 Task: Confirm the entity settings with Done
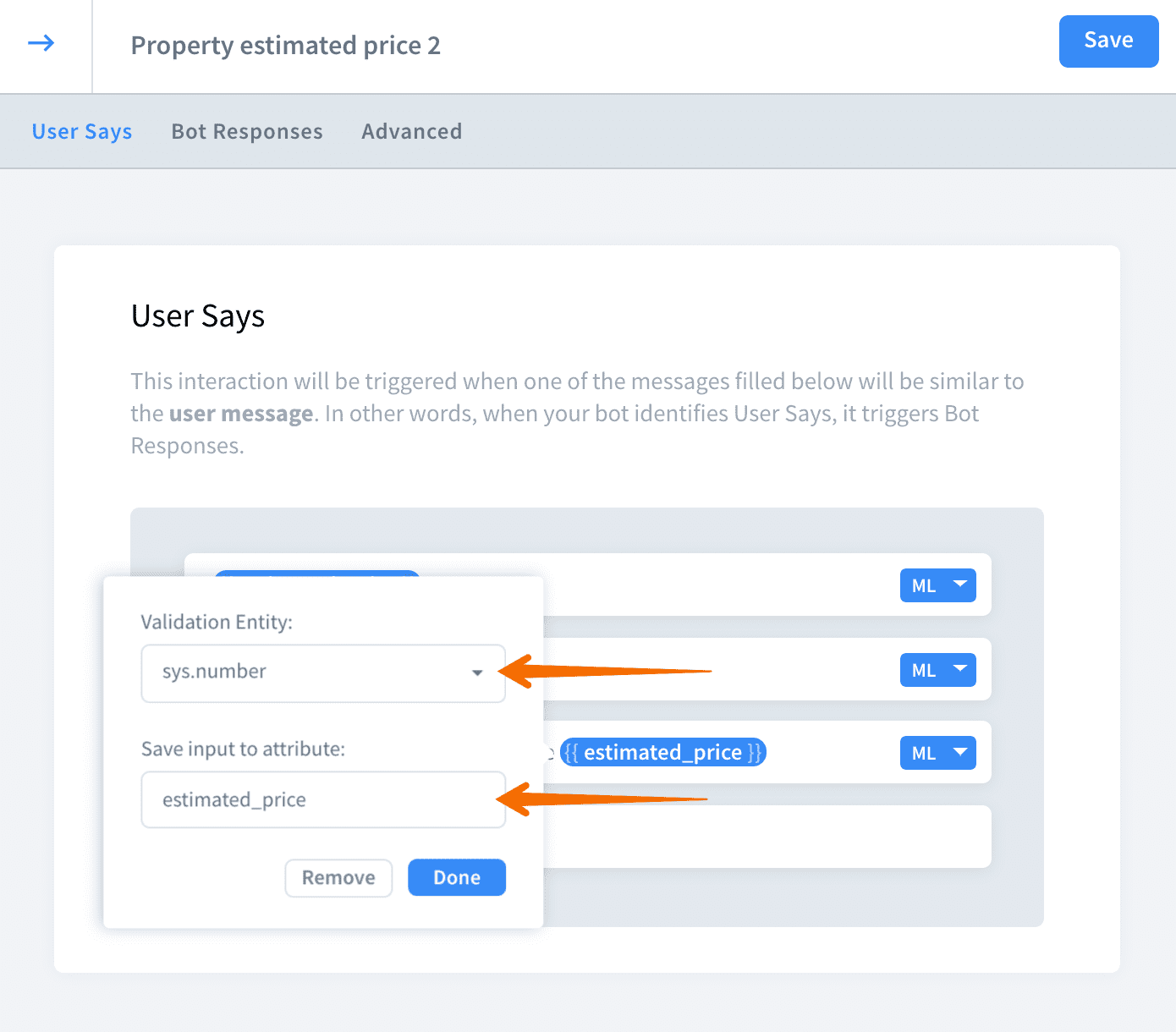(x=456, y=877)
